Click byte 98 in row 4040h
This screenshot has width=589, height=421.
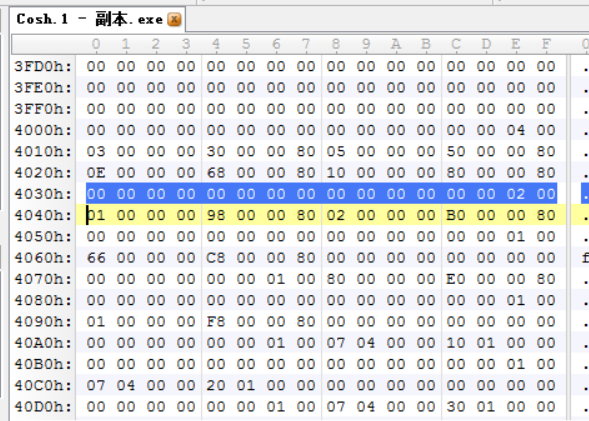216,216
